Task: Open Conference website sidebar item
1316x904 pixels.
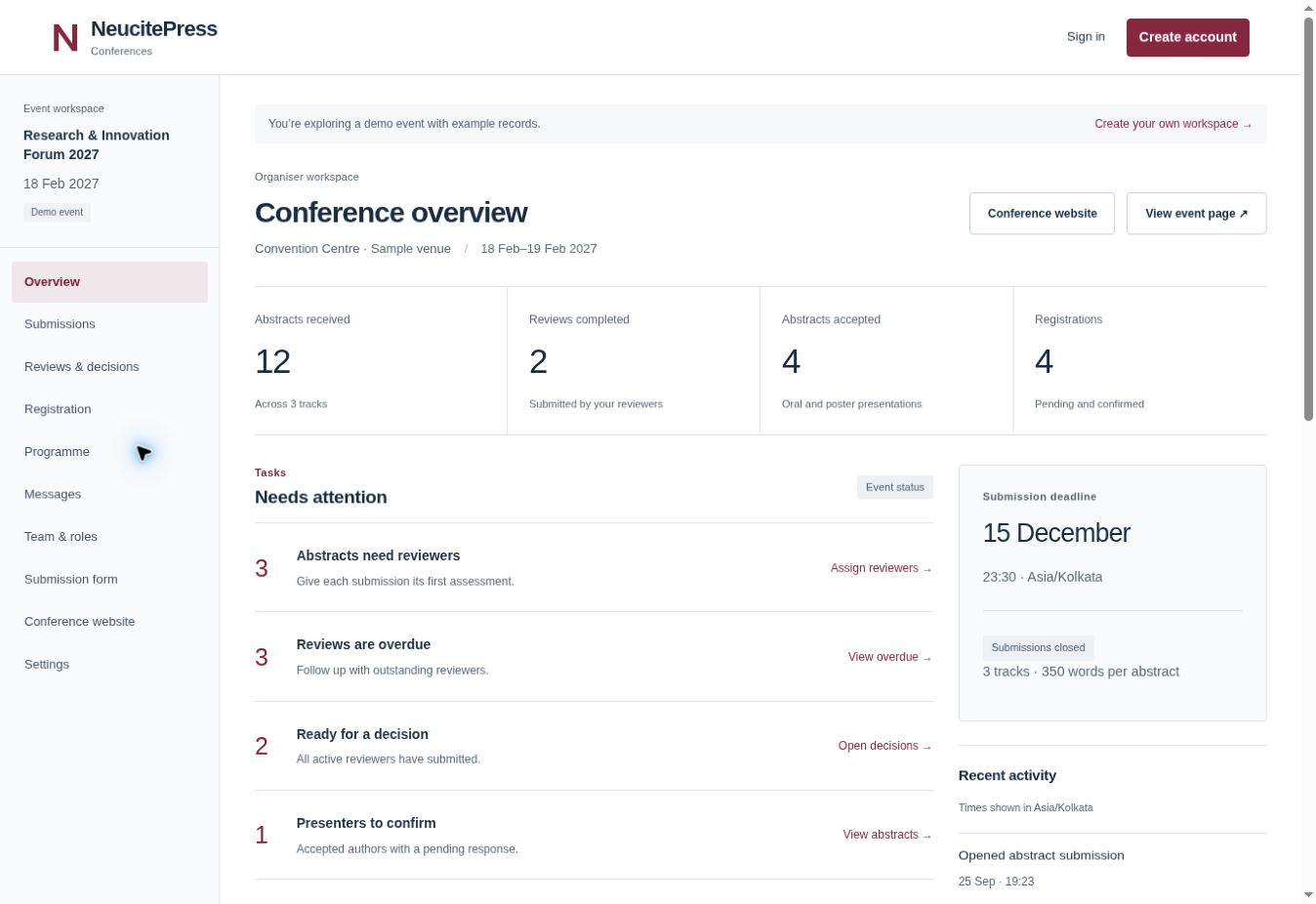Action: pos(109,622)
